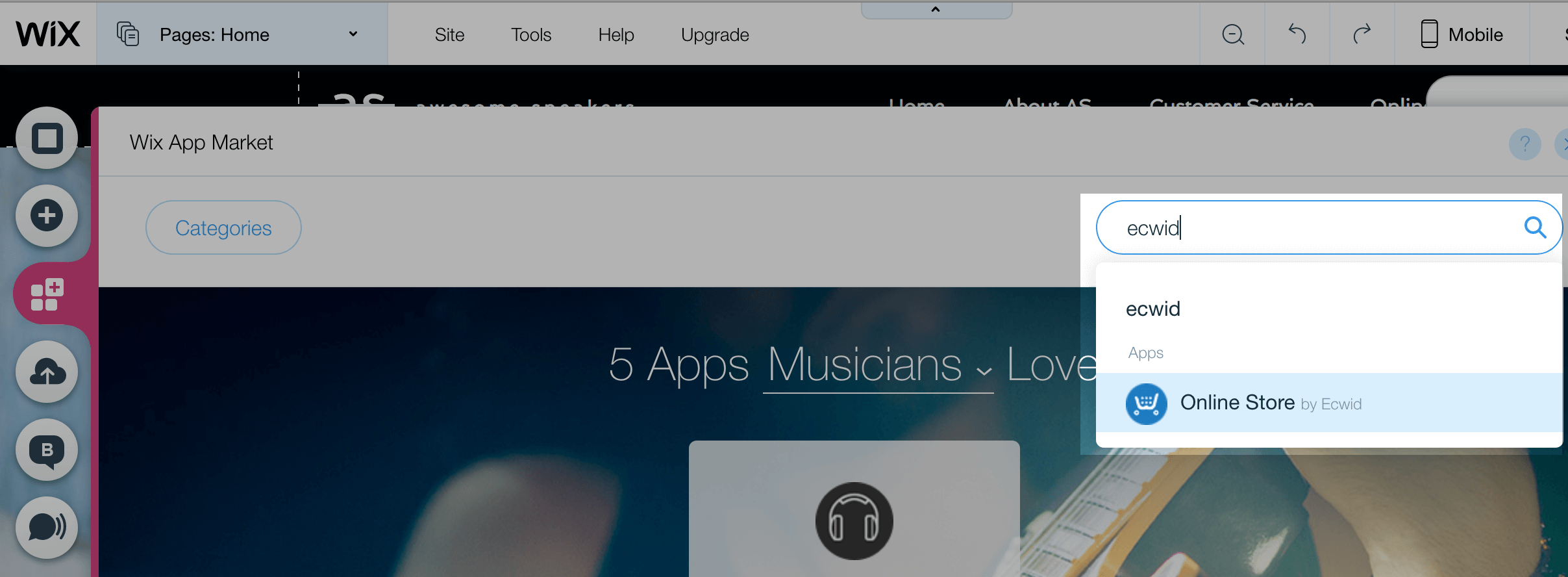The height and width of the screenshot is (577, 1568).
Task: Open the Upgrade menu
Action: 715,34
